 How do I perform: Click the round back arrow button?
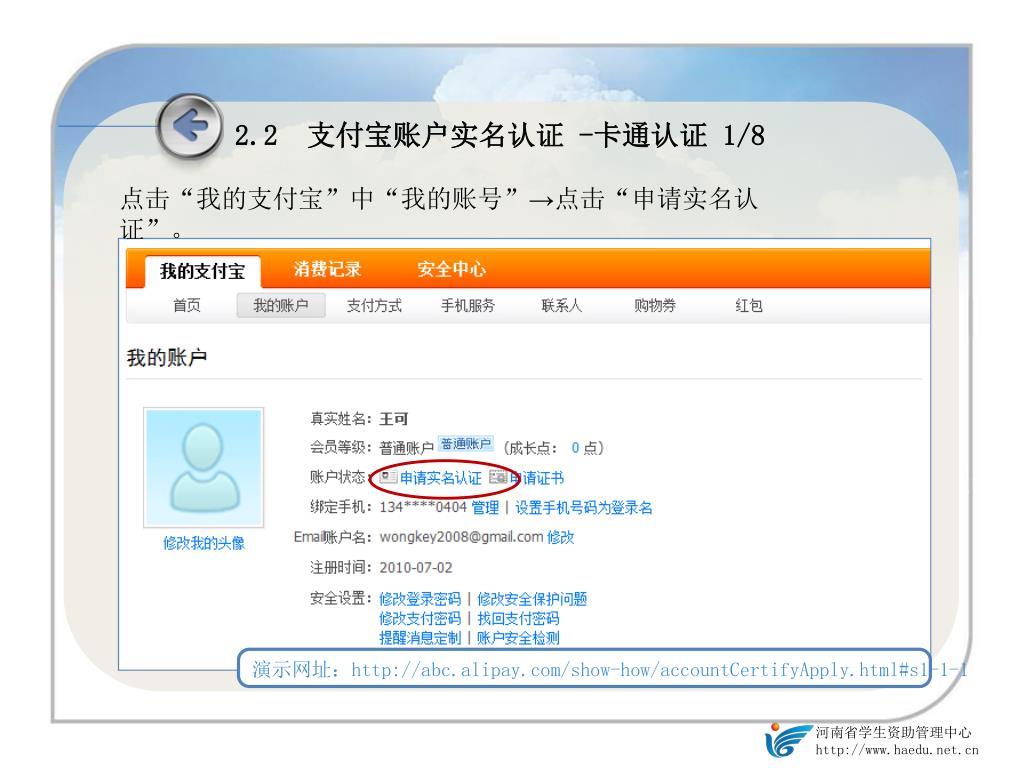[190, 126]
